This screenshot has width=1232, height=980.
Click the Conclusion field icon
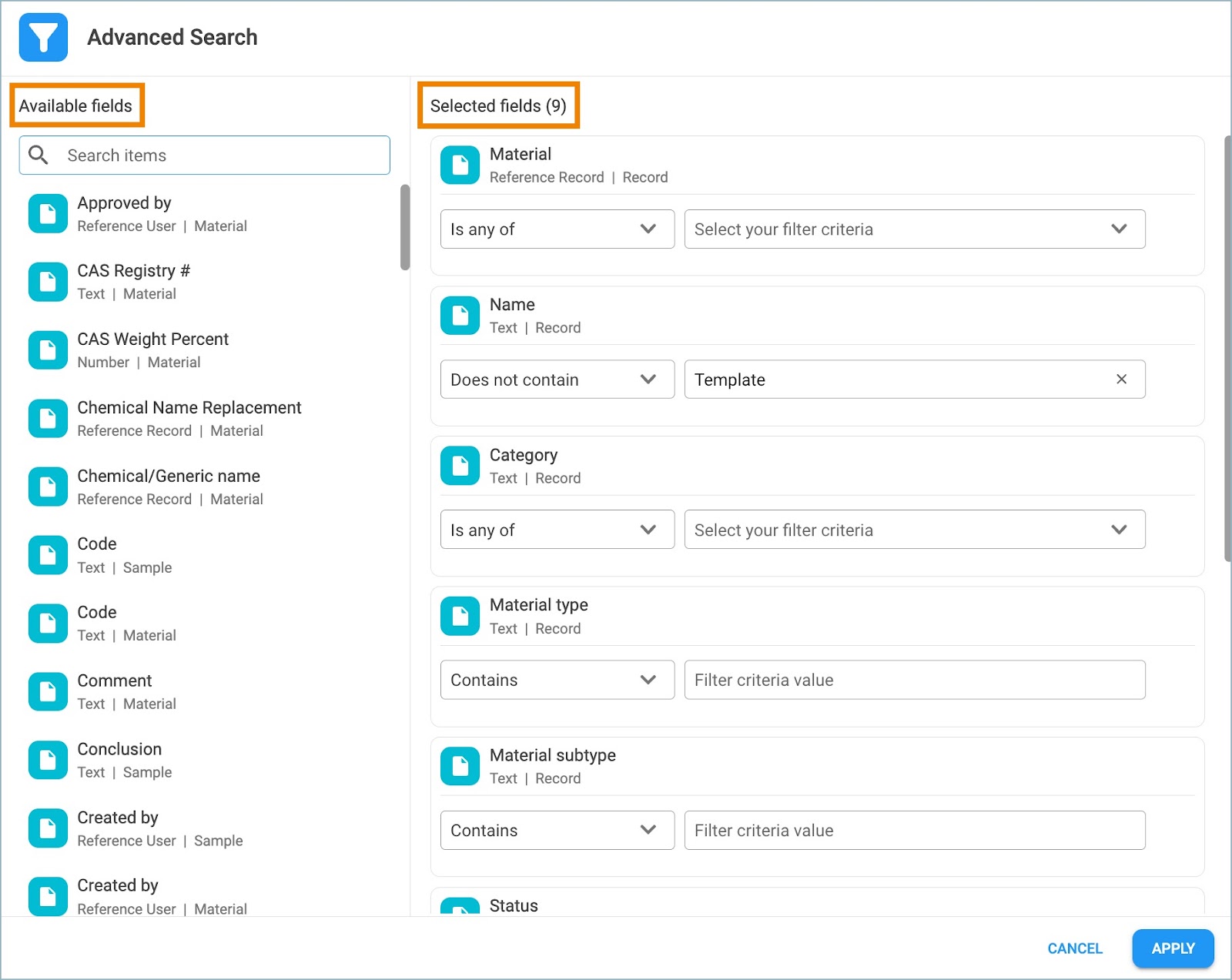click(48, 760)
